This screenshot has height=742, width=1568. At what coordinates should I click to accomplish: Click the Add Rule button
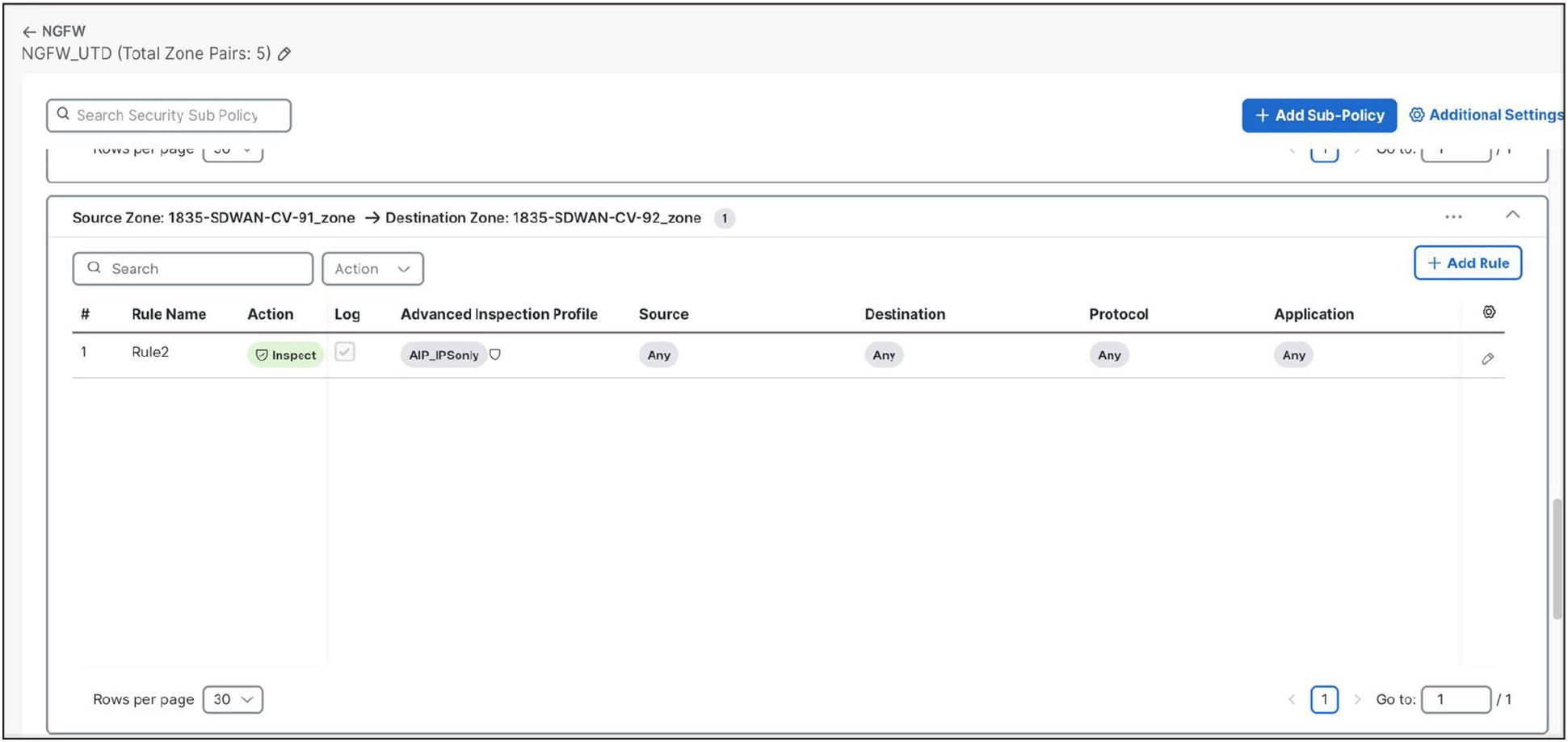click(x=1468, y=262)
